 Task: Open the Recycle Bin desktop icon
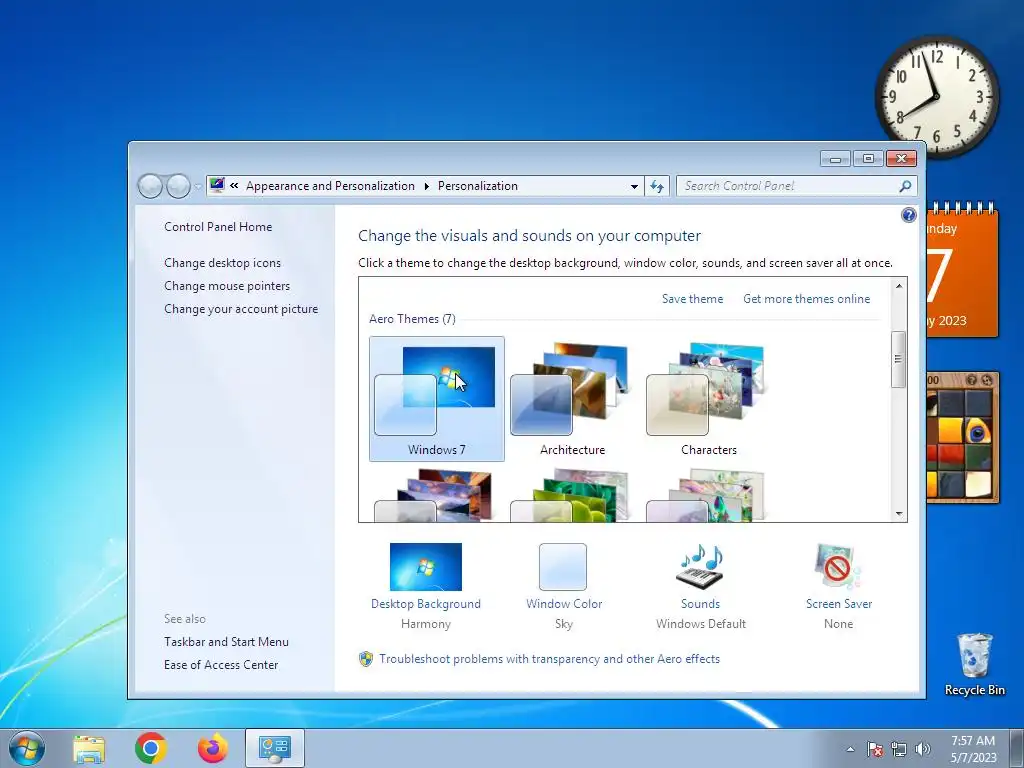(x=974, y=664)
